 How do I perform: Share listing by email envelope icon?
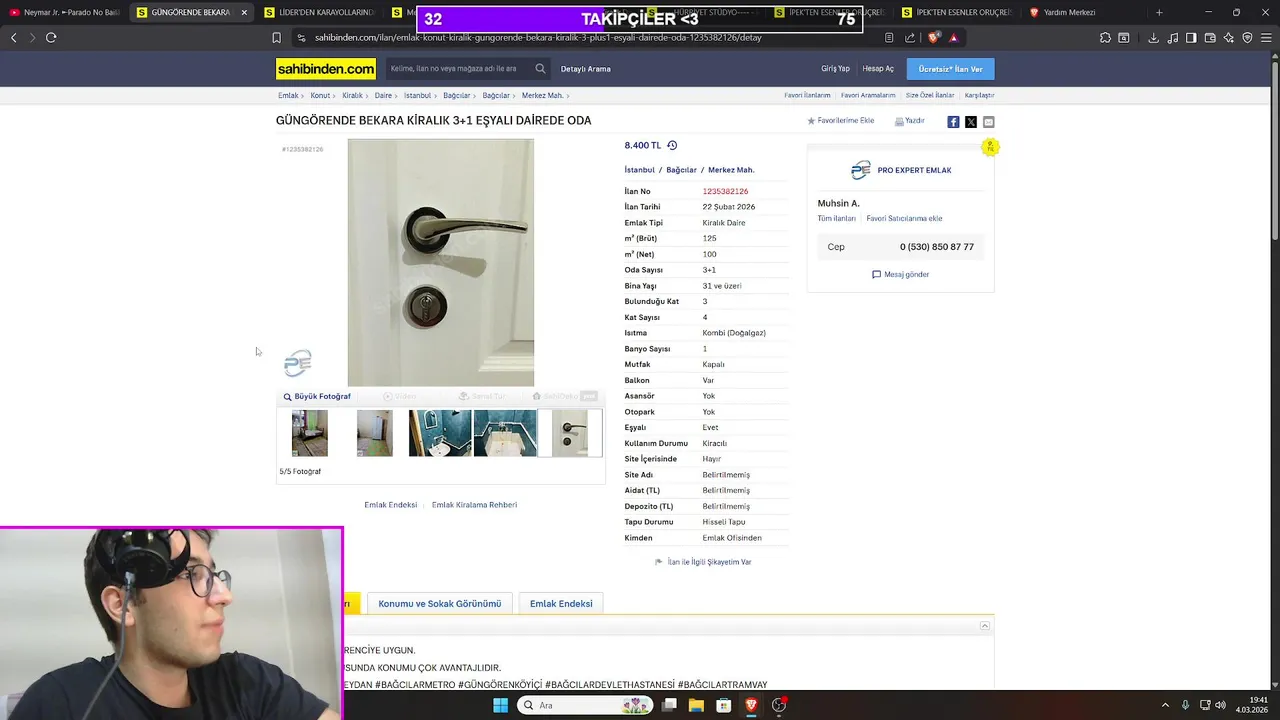[x=989, y=122]
